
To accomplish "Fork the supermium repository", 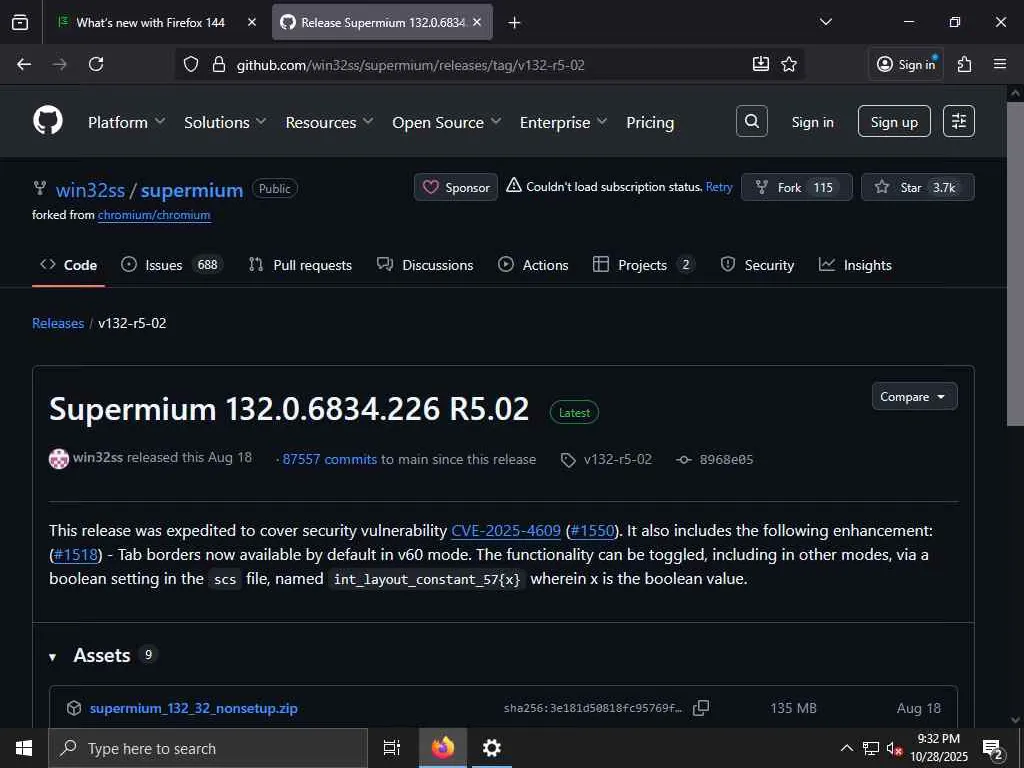I will coord(797,187).
